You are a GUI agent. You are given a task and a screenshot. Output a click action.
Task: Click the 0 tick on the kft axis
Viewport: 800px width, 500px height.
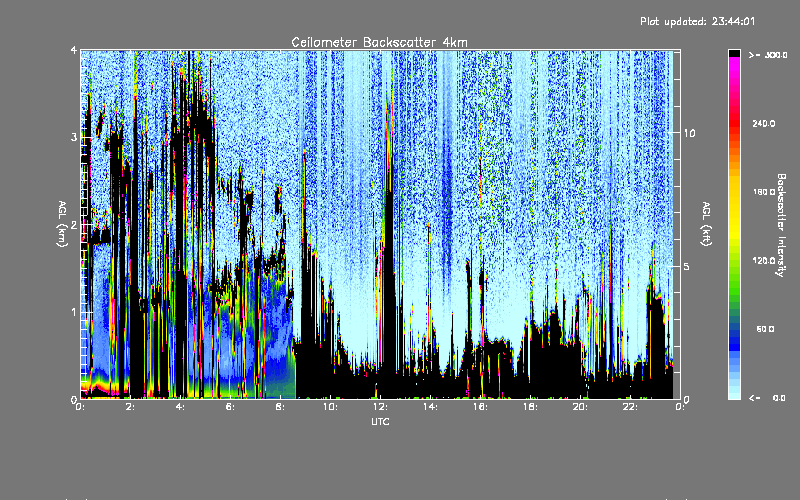point(687,399)
